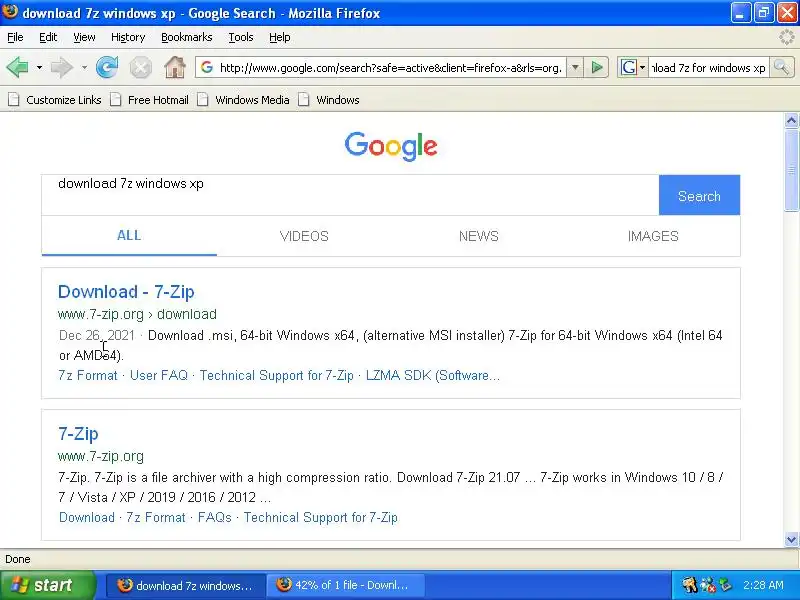800x600 pixels.
Task: Switch to the NEWS tab
Action: click(479, 236)
